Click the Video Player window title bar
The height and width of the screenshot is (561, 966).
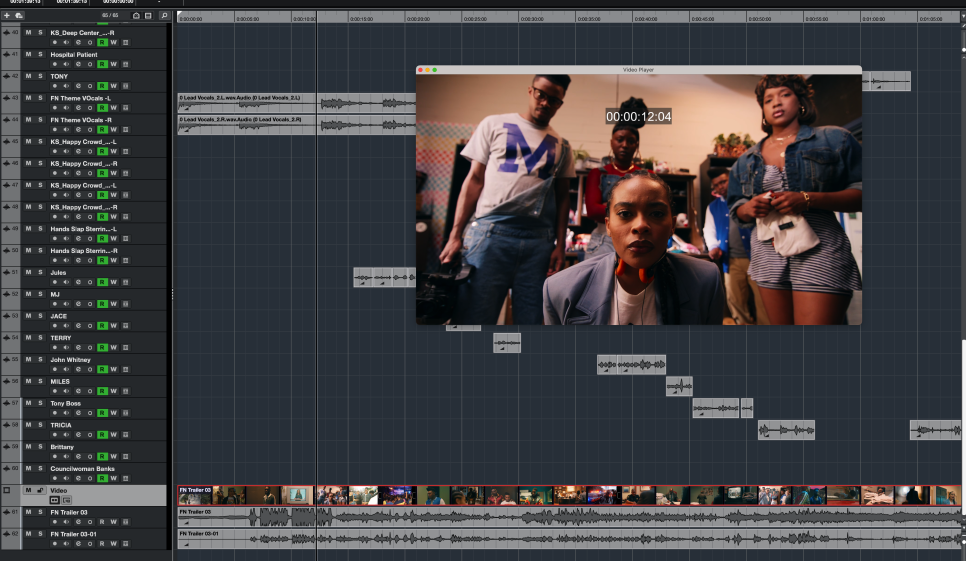638,70
